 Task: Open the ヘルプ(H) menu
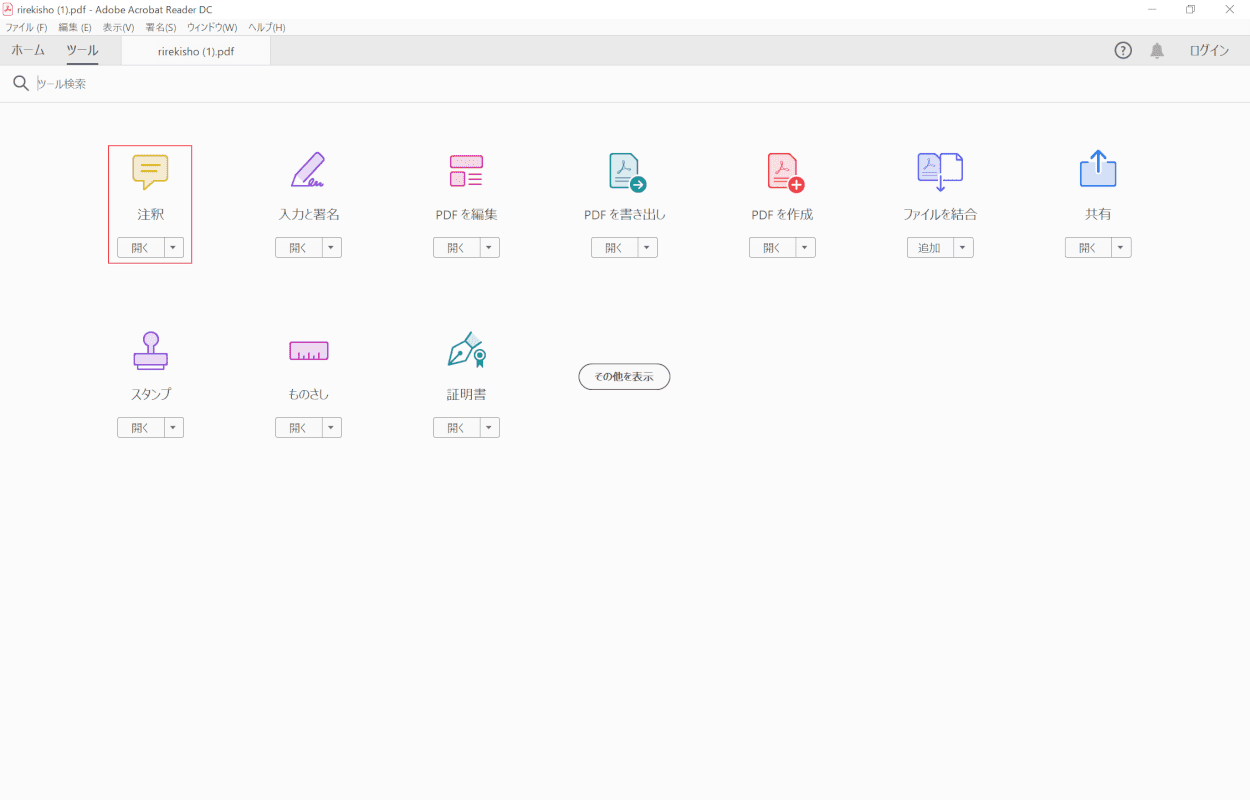267,27
